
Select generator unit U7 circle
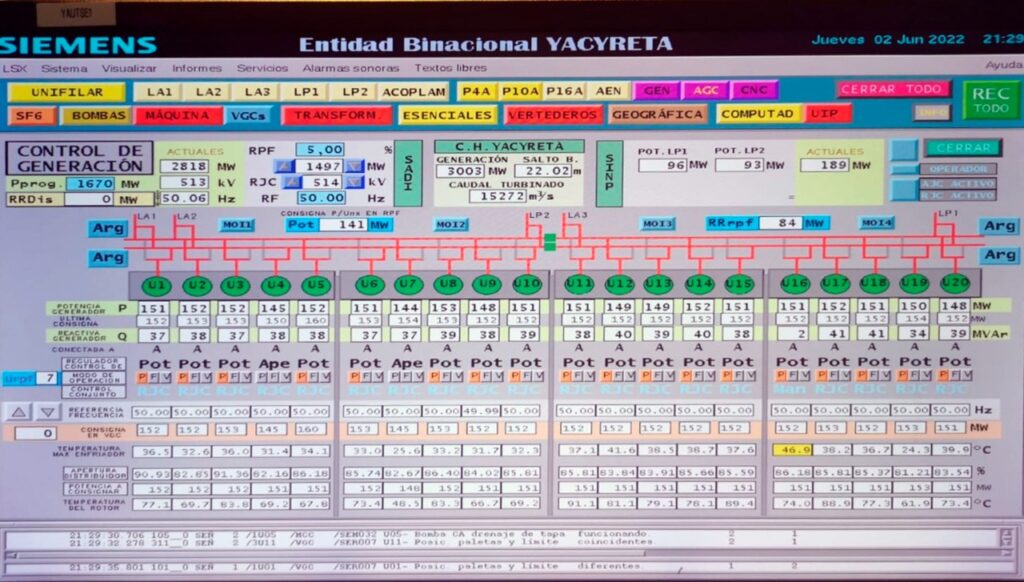[x=409, y=285]
